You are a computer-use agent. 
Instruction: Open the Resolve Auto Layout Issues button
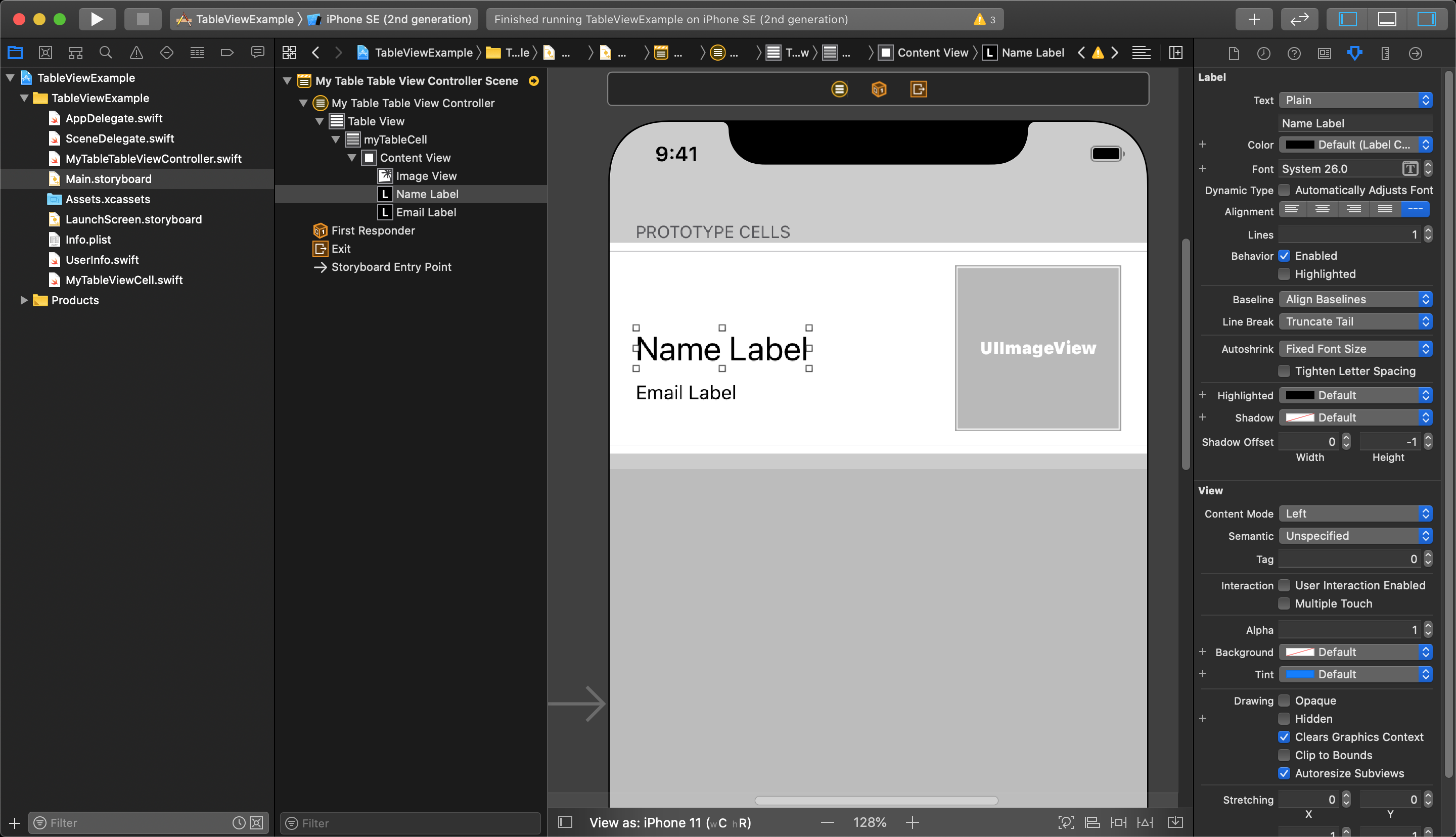(1145, 823)
